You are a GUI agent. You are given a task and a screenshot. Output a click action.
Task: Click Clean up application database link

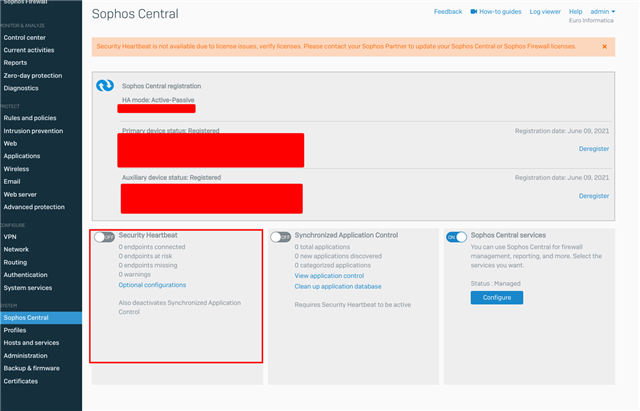(338, 287)
